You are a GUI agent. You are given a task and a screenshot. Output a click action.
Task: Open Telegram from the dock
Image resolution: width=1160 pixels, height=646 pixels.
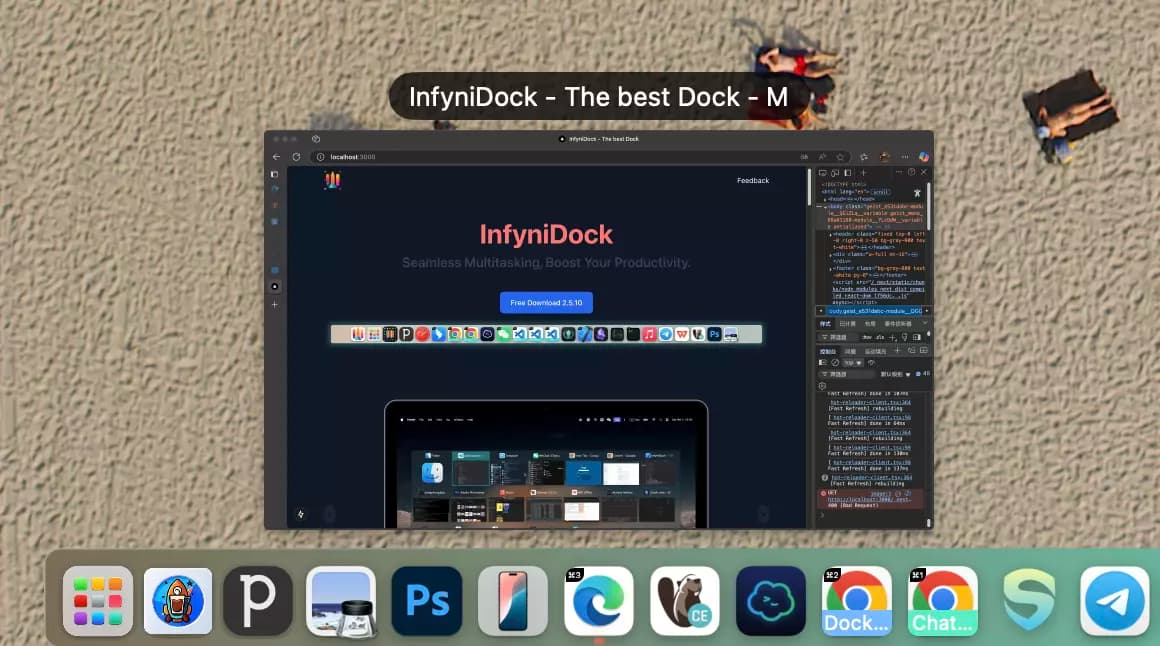(1114, 601)
